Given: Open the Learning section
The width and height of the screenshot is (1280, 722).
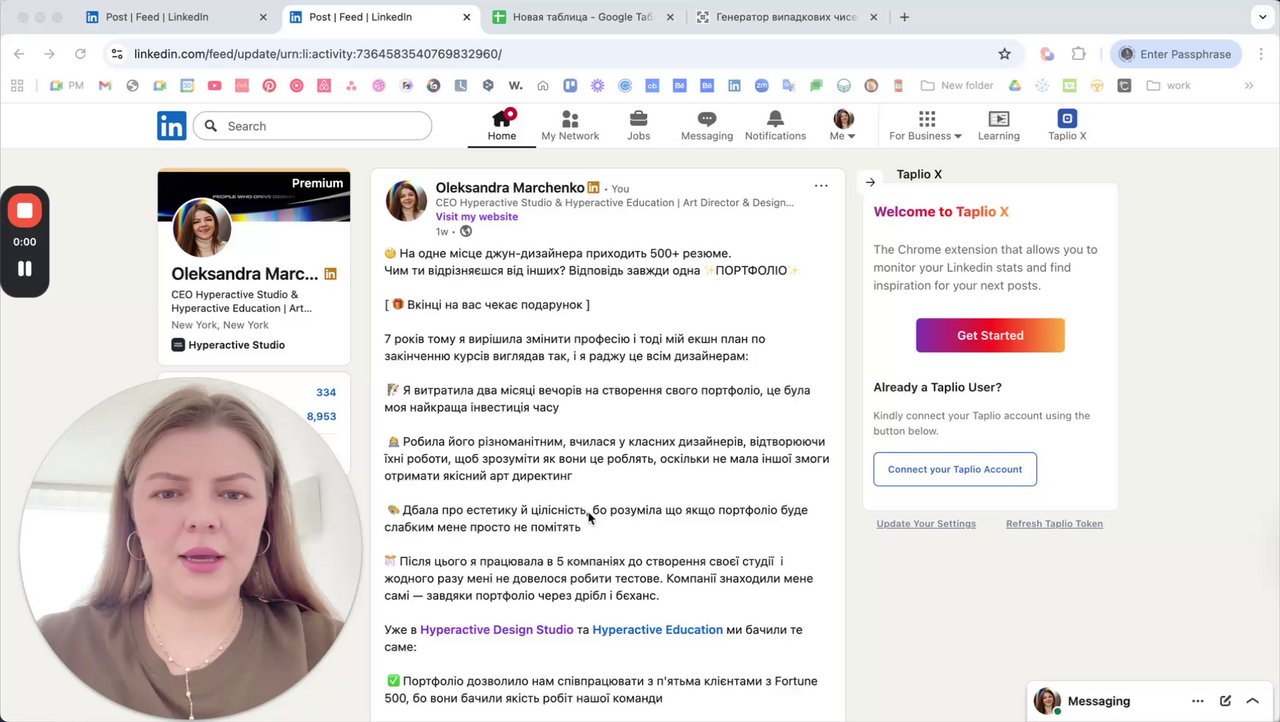Looking at the screenshot, I should pyautogui.click(x=998, y=126).
